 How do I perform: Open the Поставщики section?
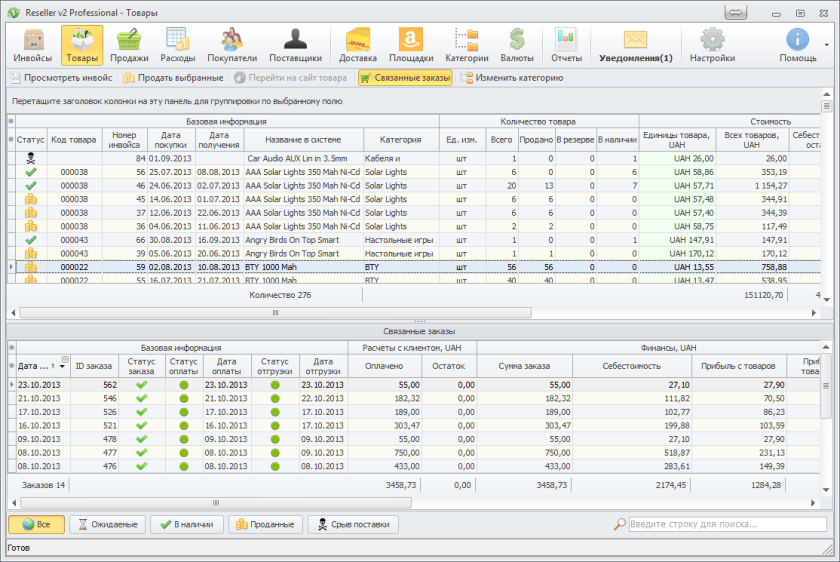[295, 45]
